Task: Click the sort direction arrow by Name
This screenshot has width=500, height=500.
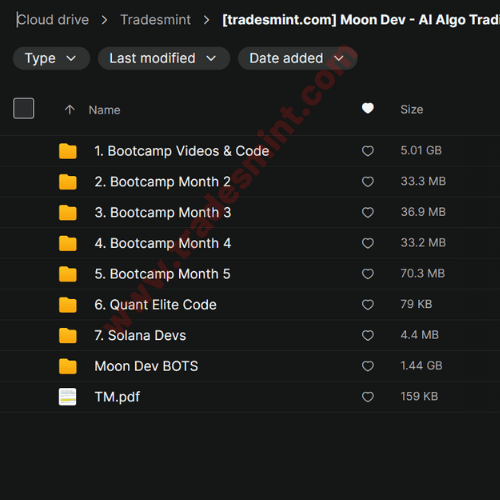Action: (x=70, y=110)
